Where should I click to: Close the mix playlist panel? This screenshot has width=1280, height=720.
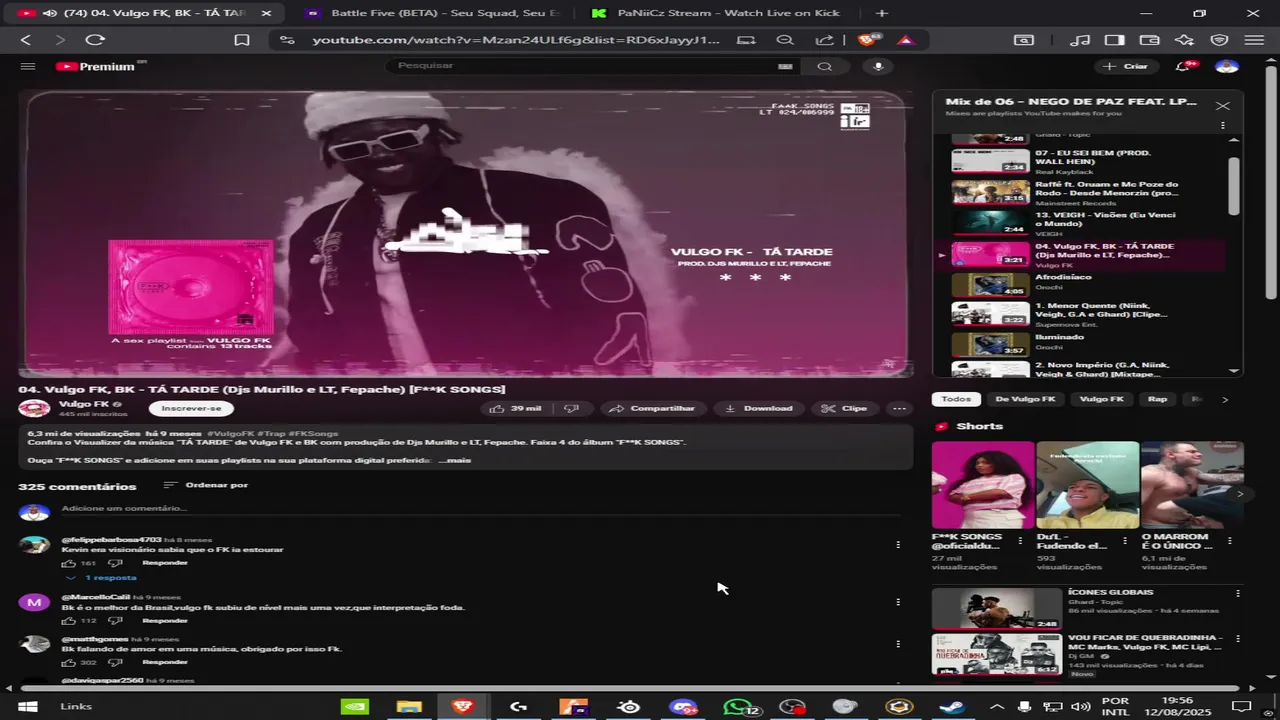1222,105
